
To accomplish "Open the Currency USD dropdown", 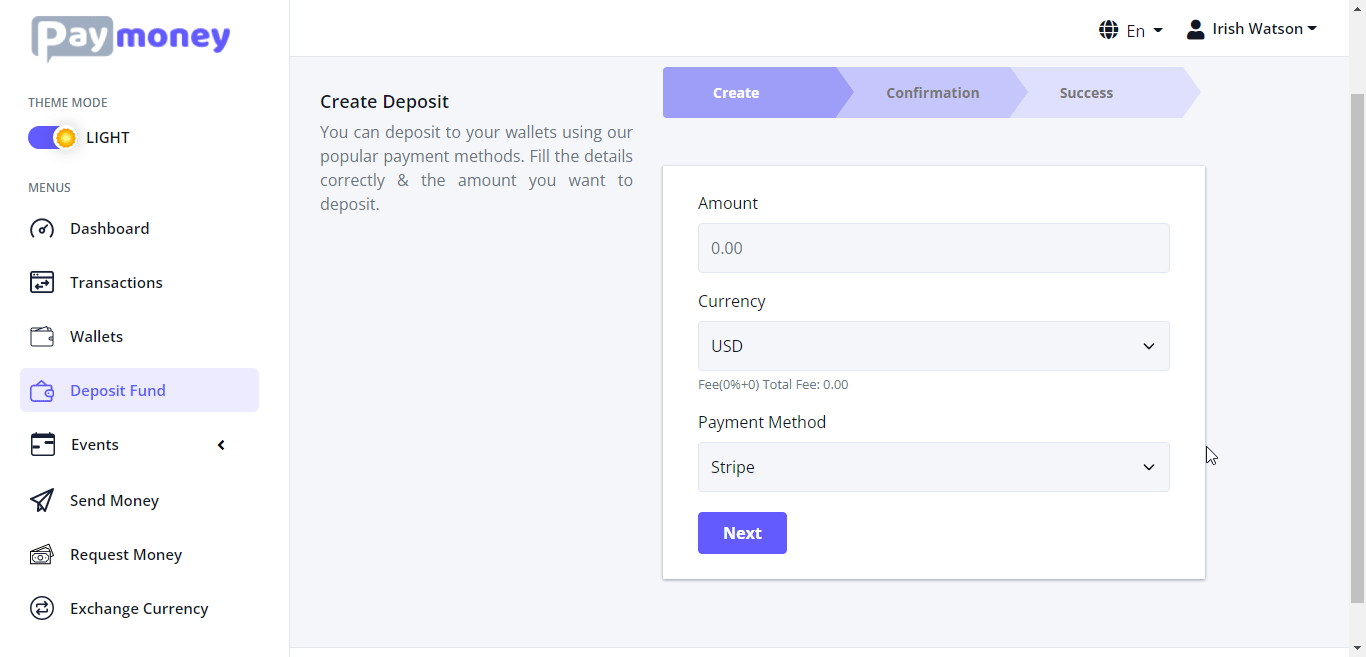I will pos(933,346).
